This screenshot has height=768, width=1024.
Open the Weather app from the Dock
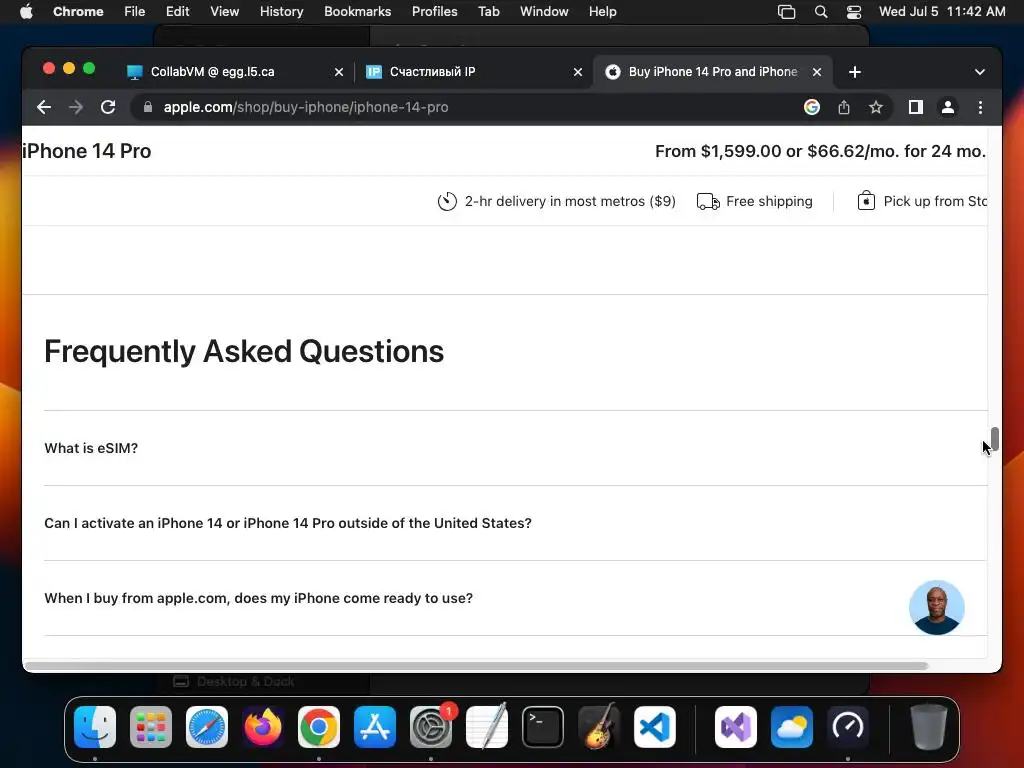tap(792, 727)
